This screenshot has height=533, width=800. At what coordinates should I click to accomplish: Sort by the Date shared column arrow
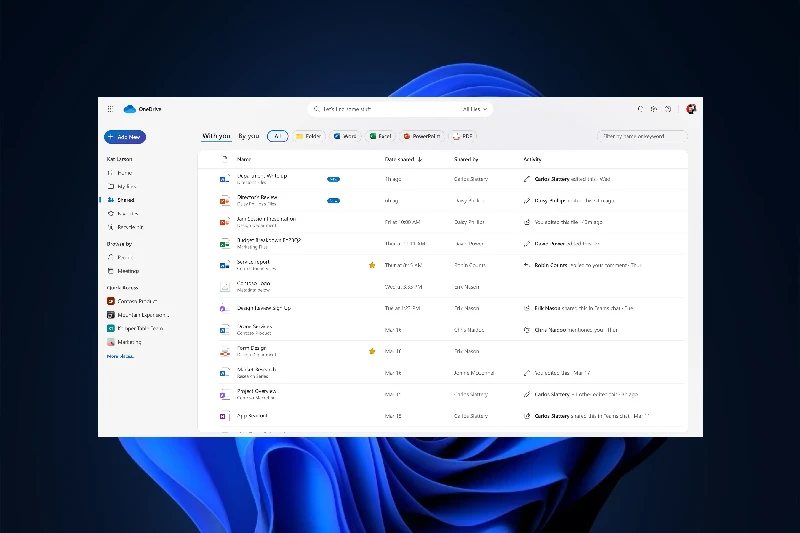click(x=420, y=160)
